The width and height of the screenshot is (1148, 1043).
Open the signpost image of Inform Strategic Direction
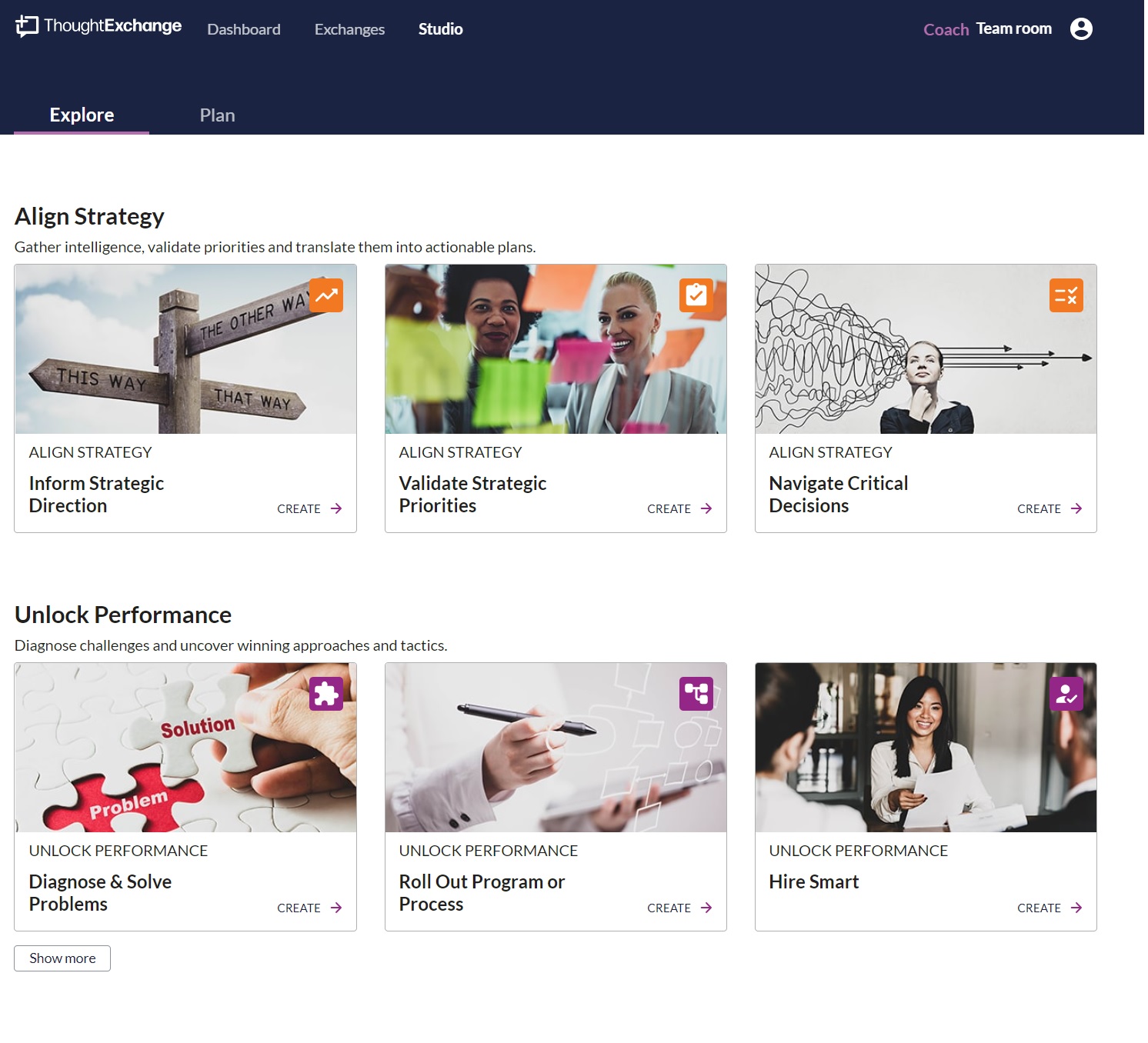click(x=185, y=349)
